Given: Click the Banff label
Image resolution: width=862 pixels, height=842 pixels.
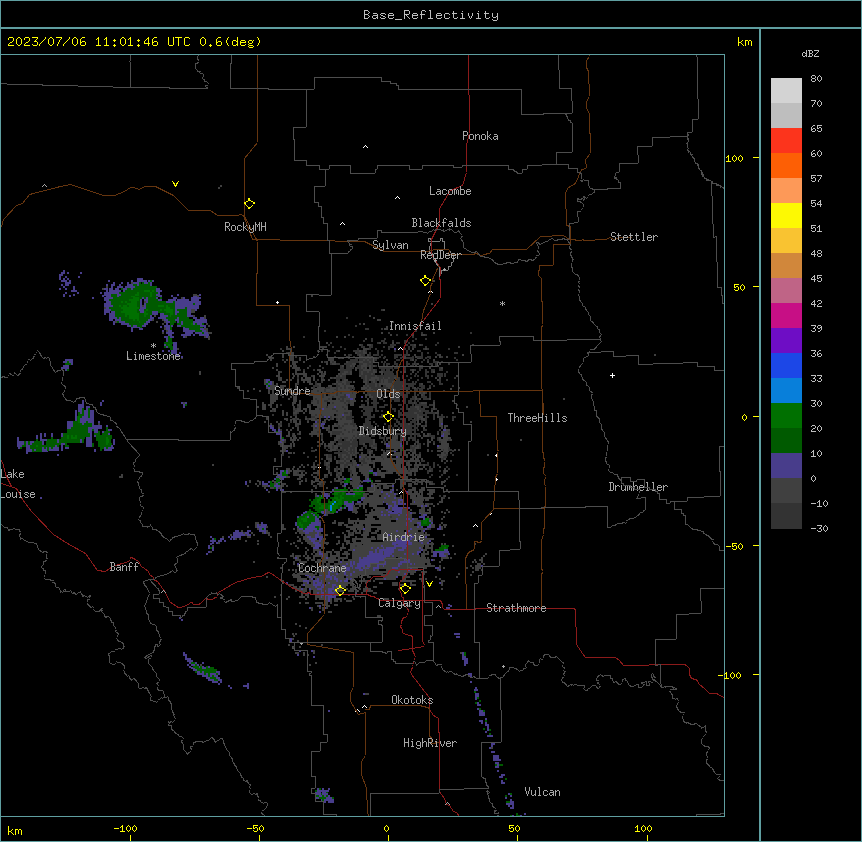Looking at the screenshot, I should 124,567.
